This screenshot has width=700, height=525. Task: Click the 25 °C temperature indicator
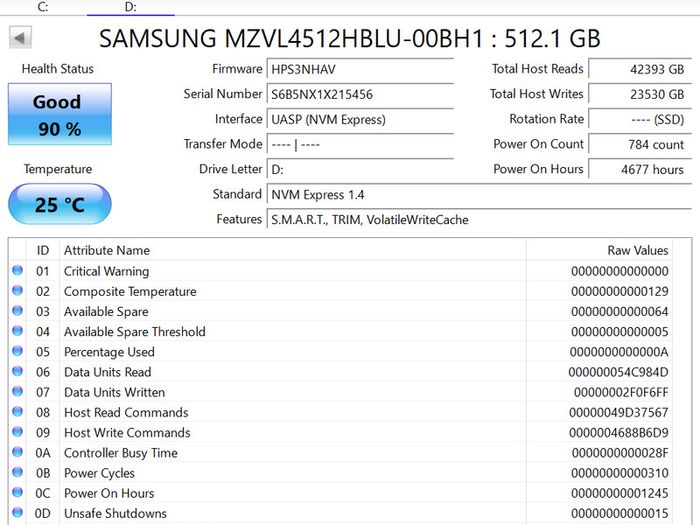[x=60, y=204]
